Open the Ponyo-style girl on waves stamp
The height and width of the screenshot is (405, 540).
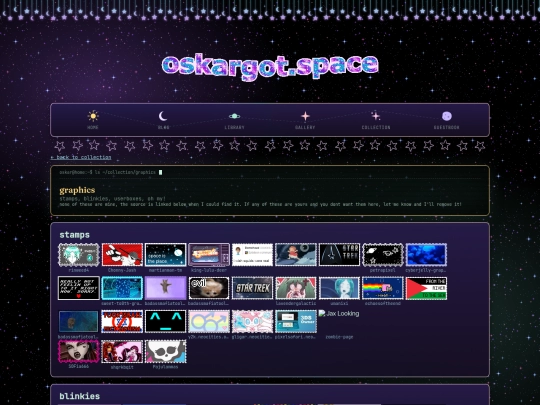(295, 255)
